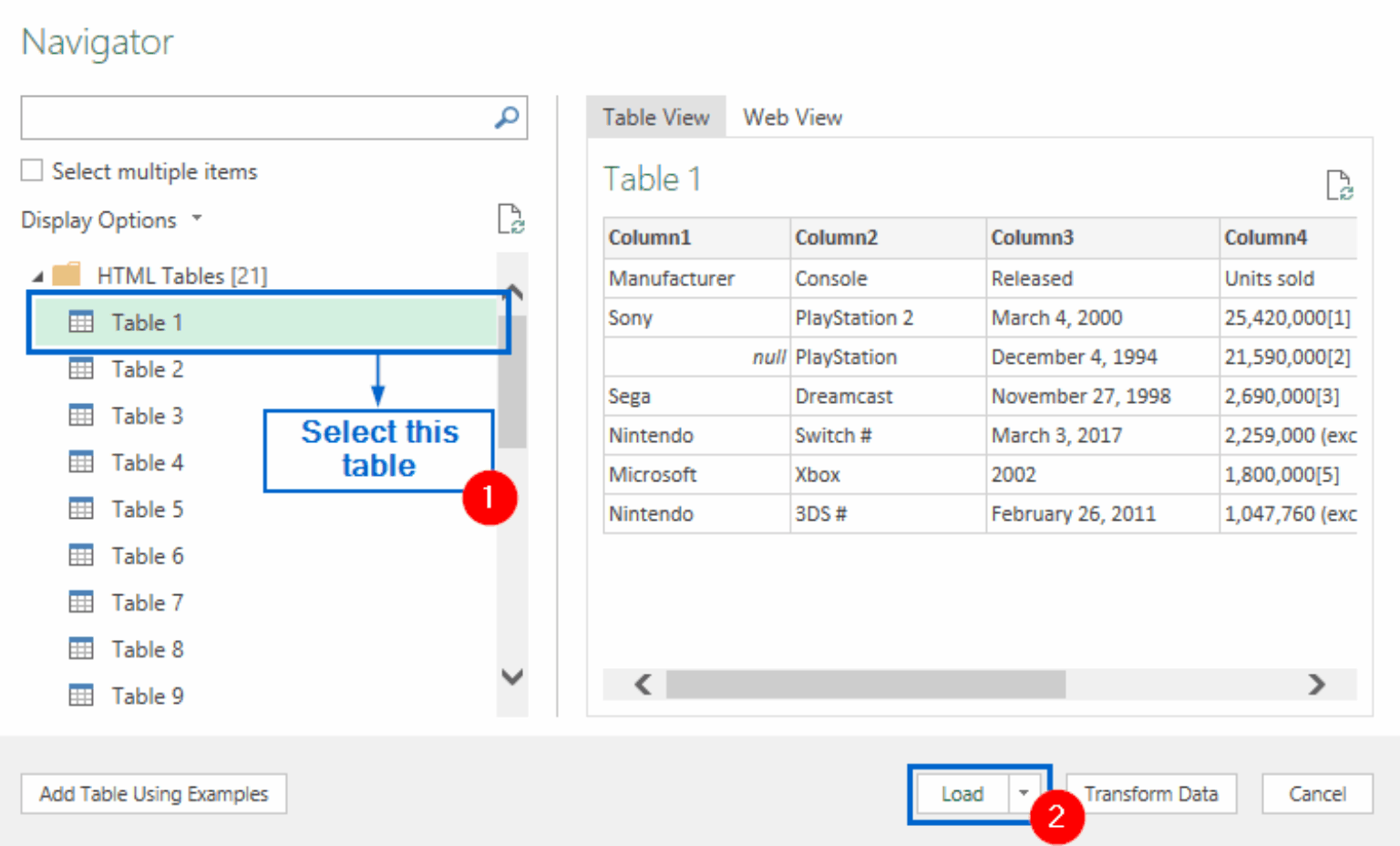This screenshot has width=1400, height=846.
Task: Select the Table 9 grid icon
Action: click(x=81, y=695)
